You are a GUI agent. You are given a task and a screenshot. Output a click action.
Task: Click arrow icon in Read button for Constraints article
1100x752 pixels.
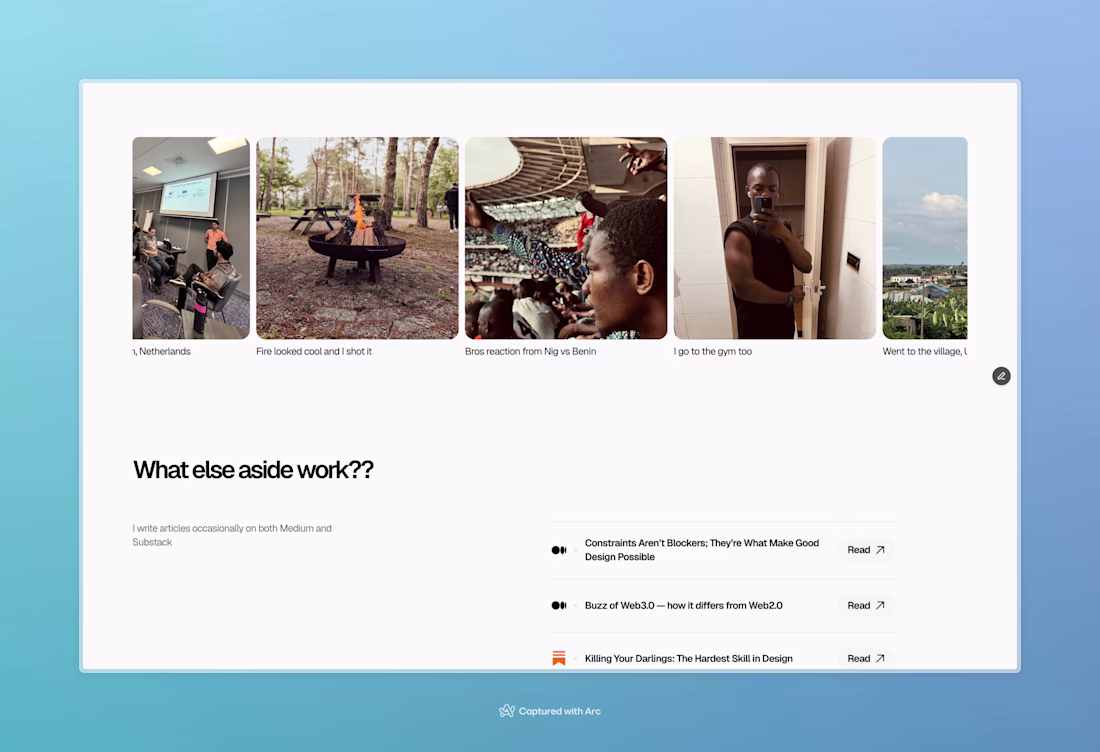point(880,550)
